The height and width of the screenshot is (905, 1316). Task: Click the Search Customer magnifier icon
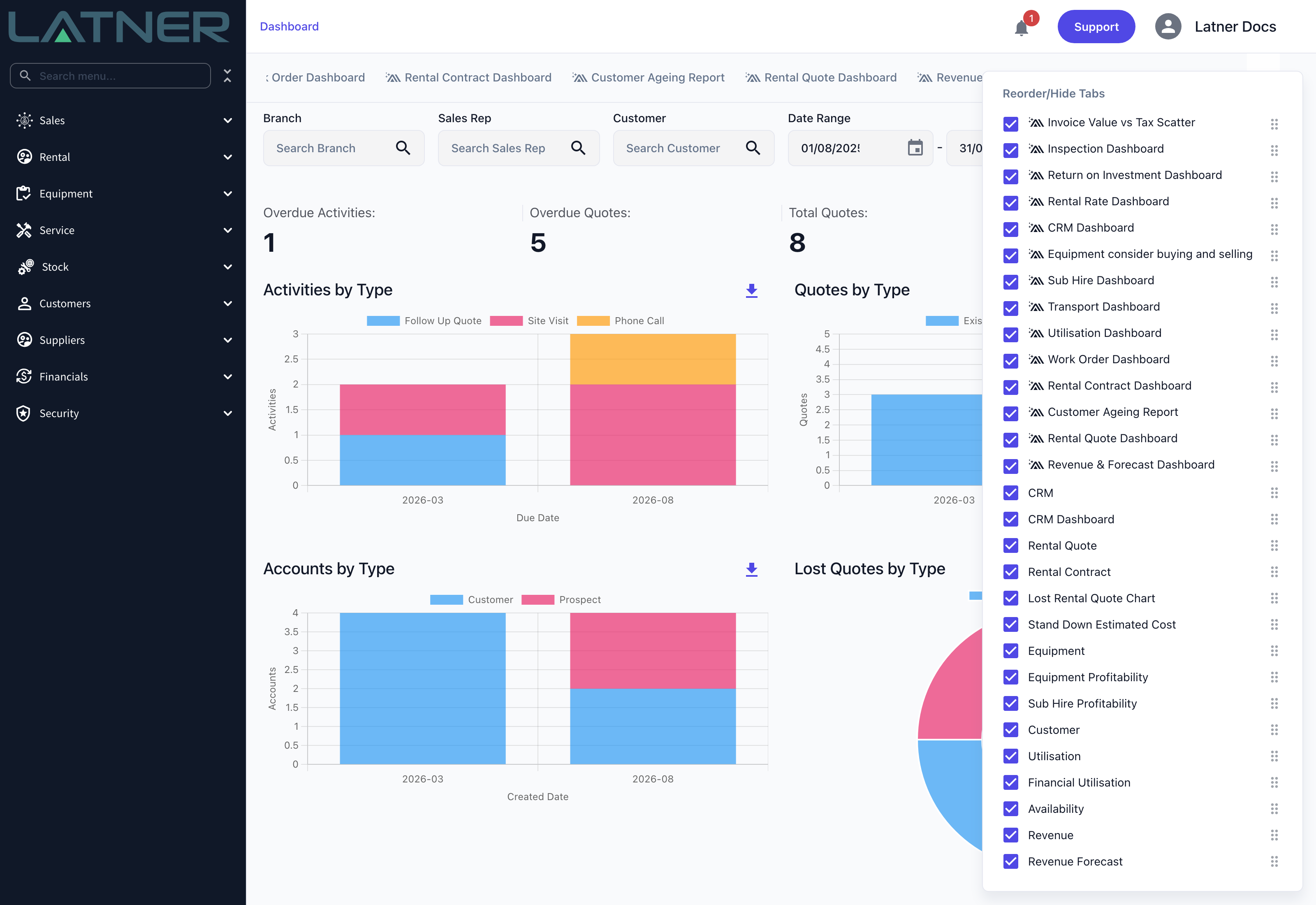tap(753, 148)
